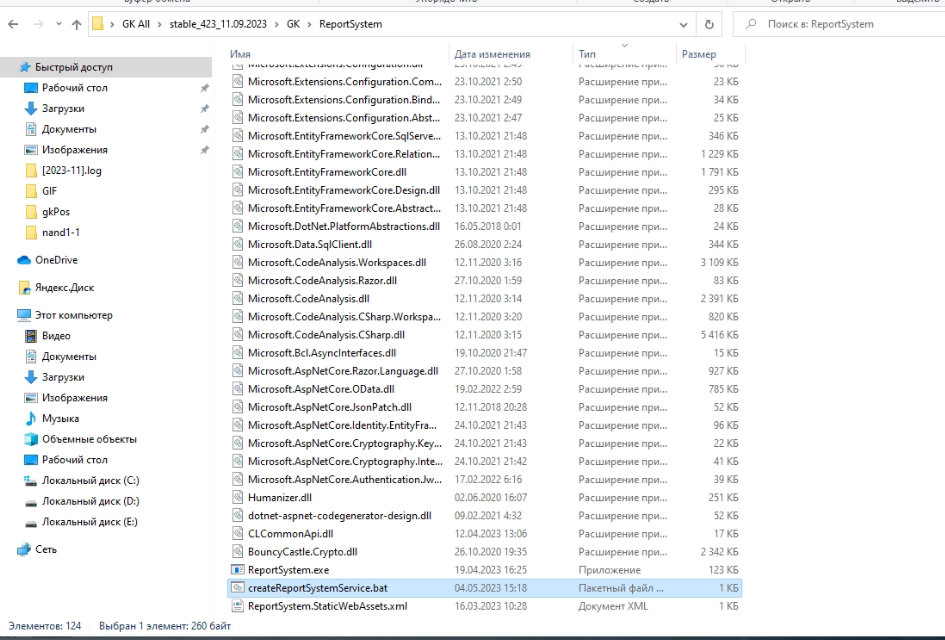Expand address bar history dropdown
The width and height of the screenshot is (945, 640).
pyautogui.click(x=683, y=25)
